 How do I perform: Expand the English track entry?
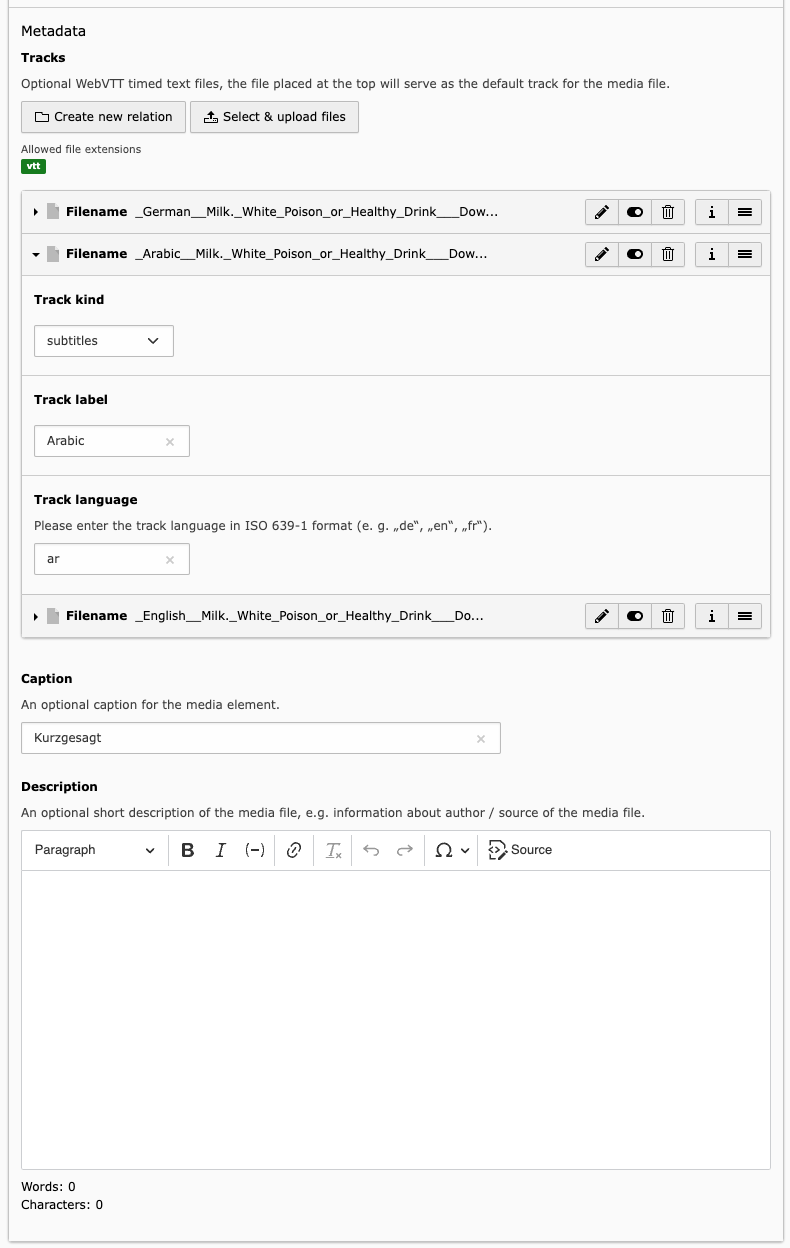pos(36,616)
